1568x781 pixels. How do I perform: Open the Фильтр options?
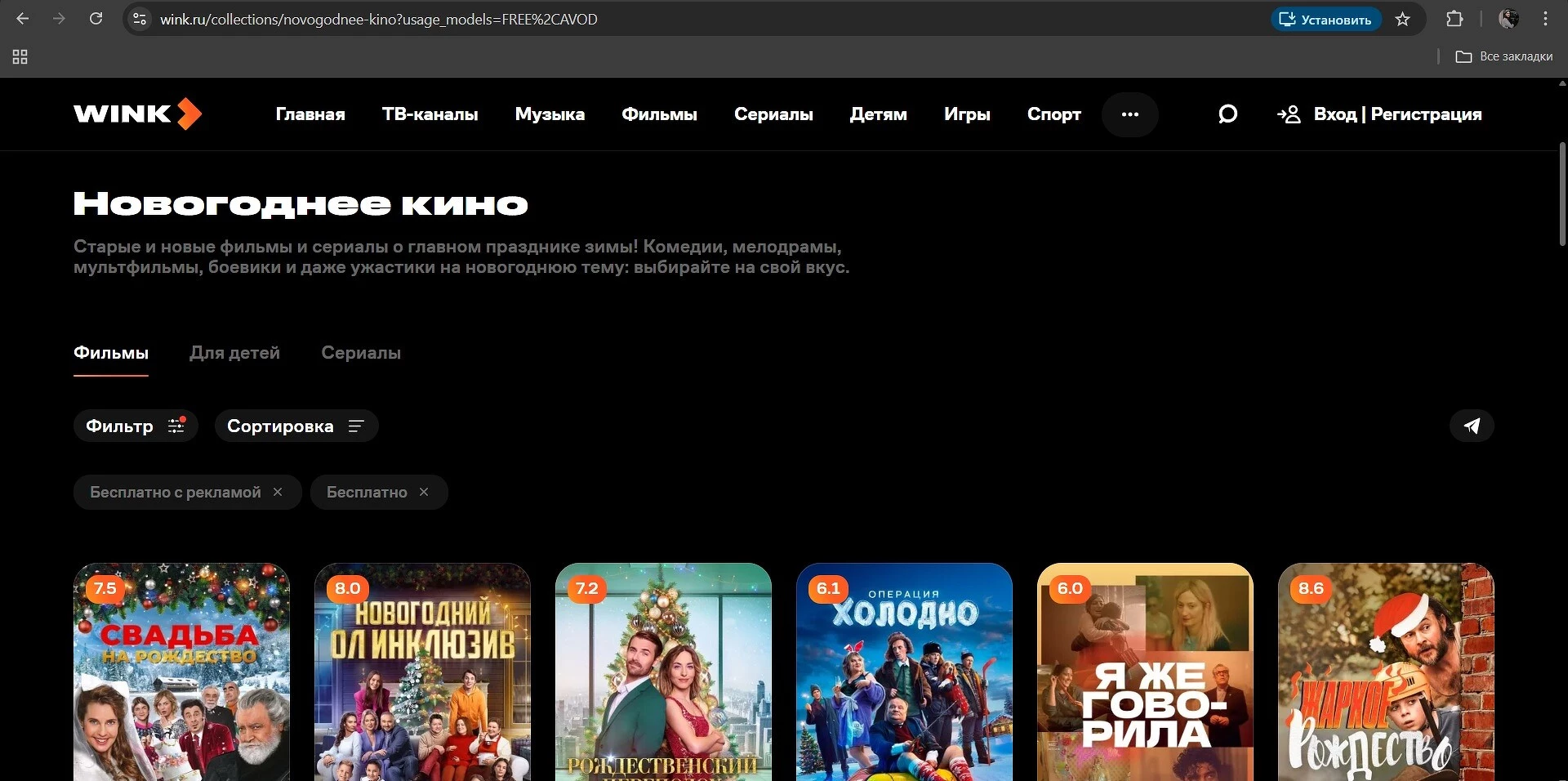point(136,426)
